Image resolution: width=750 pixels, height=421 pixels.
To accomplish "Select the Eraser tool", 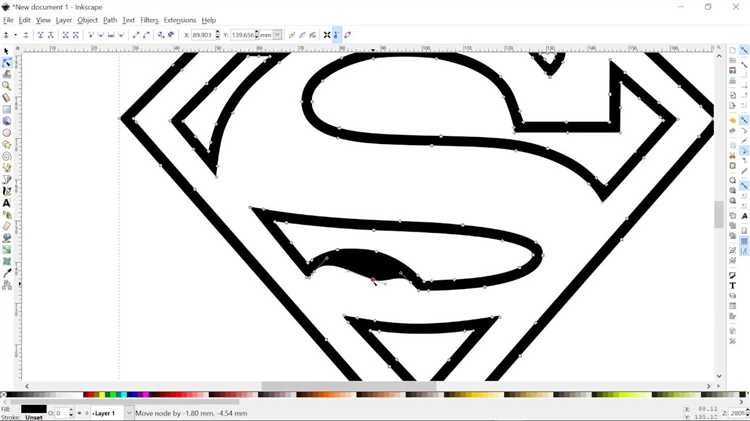I will 6,226.
